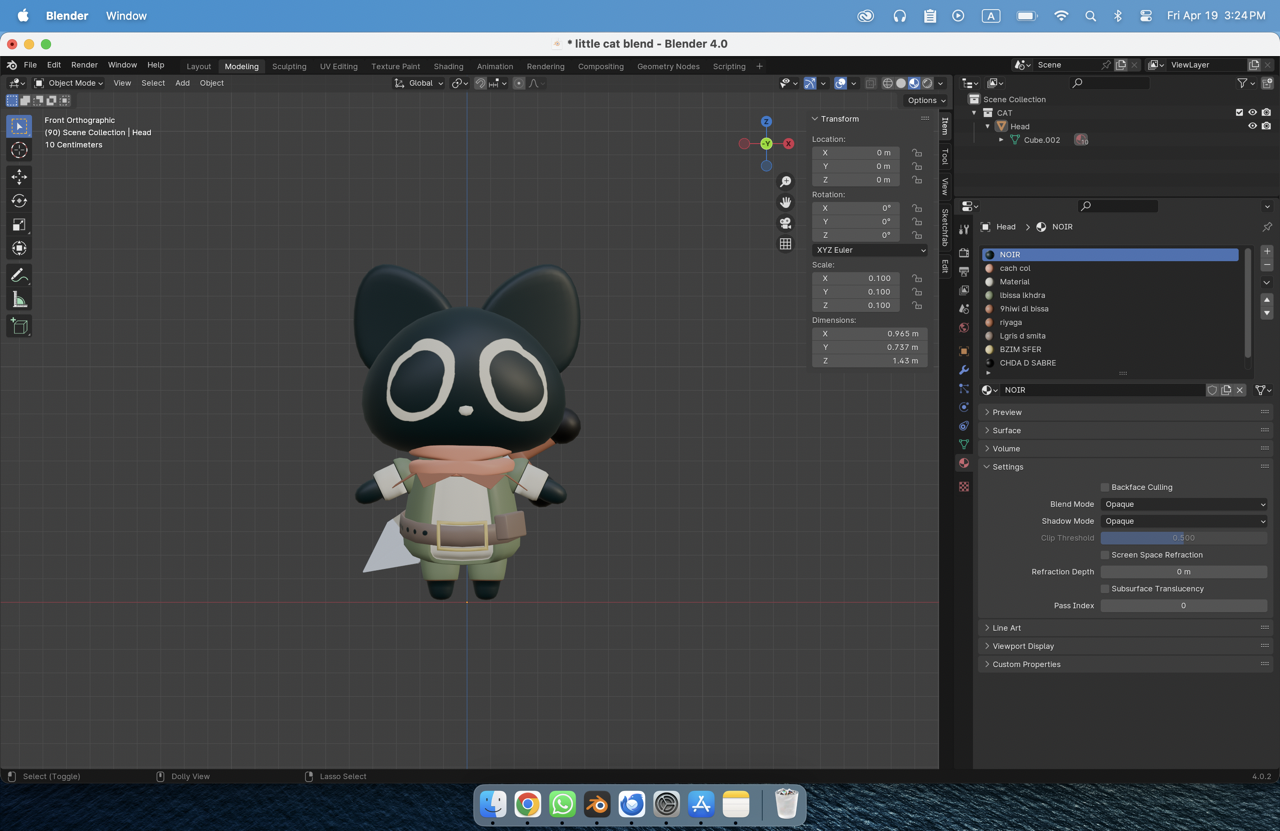Switch perspective/orthographic with the grid gizmo
The width and height of the screenshot is (1280, 831).
(x=785, y=244)
